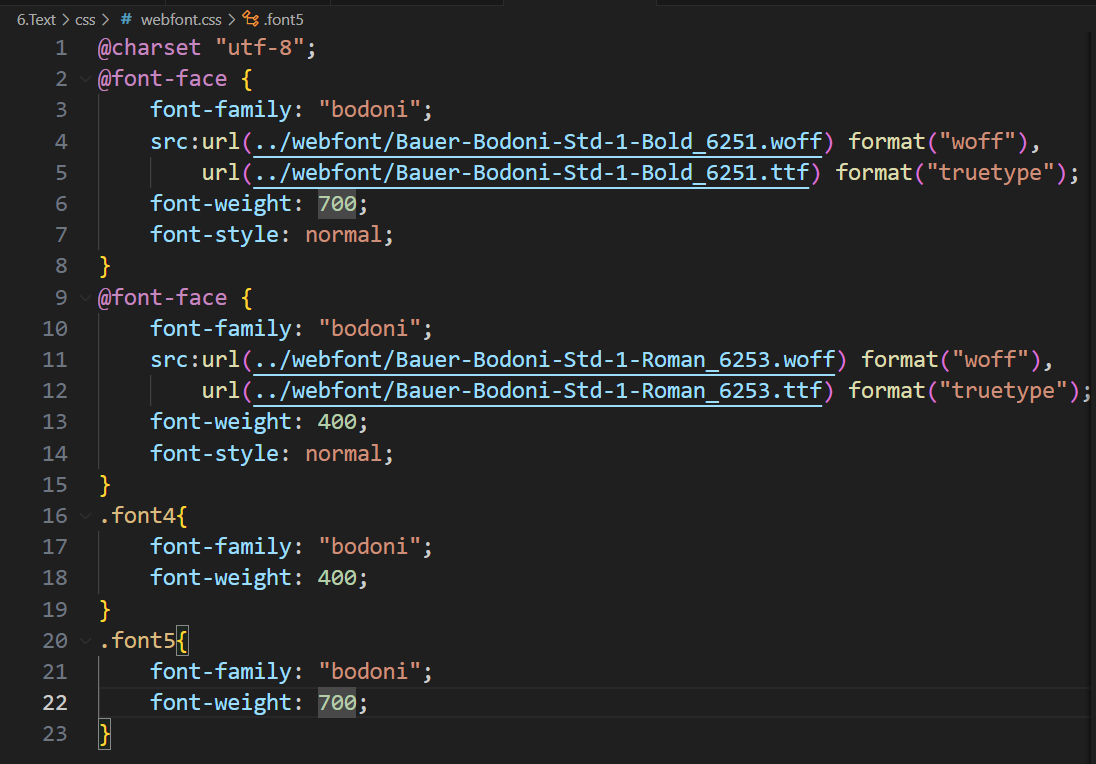Click the CSS file hash icon in breadcrumb
This screenshot has width=1096, height=764.
point(127,19)
